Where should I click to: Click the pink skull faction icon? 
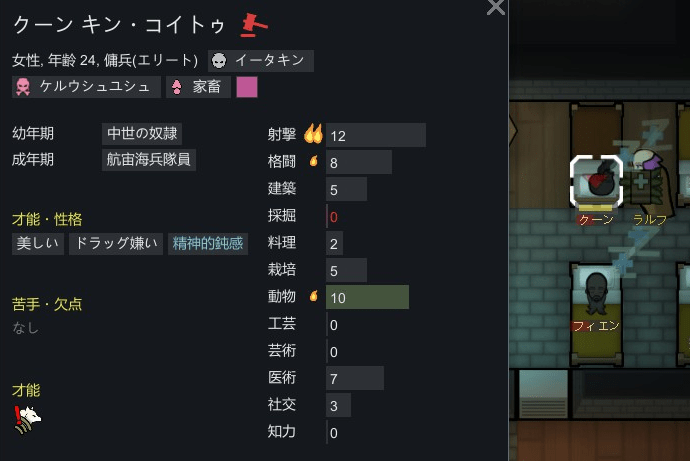click(x=23, y=87)
